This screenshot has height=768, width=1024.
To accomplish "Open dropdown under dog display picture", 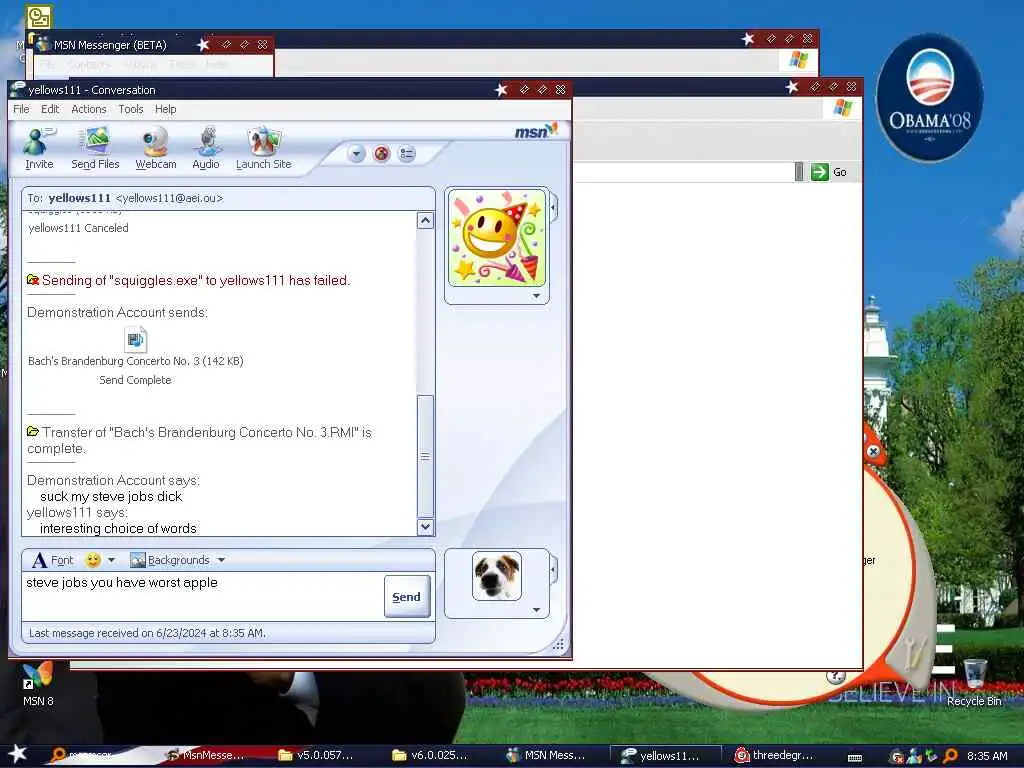I will point(536,610).
